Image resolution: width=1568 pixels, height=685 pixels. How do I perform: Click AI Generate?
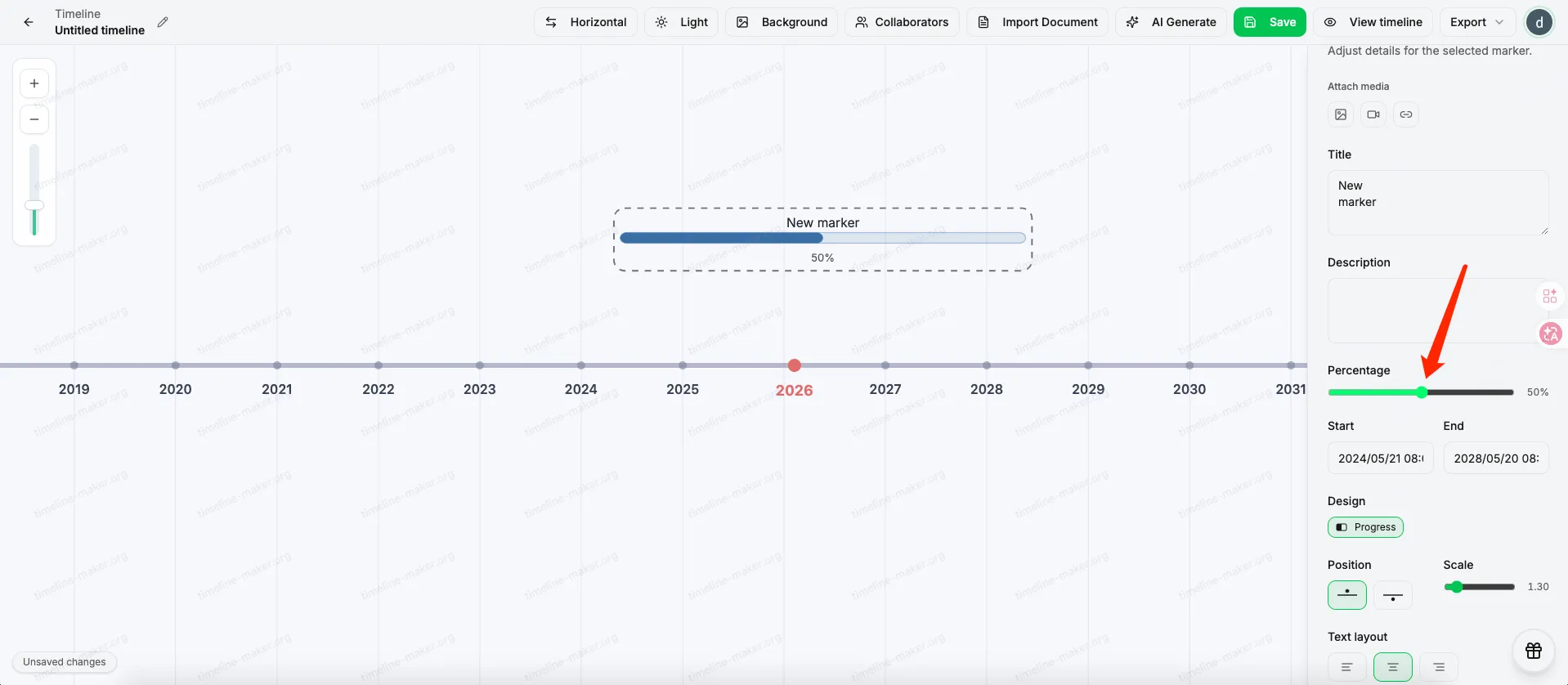(x=1171, y=22)
